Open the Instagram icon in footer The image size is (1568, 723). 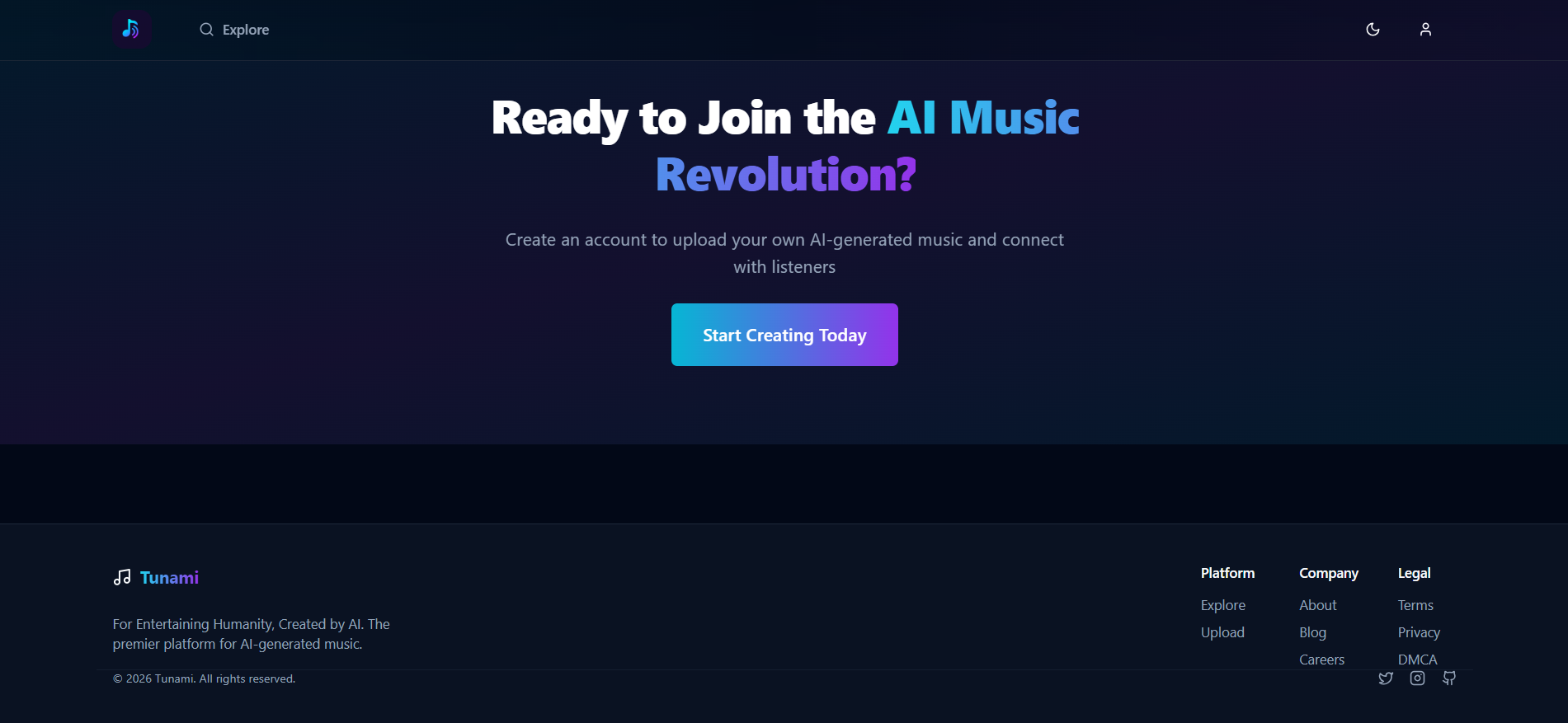coord(1417,678)
